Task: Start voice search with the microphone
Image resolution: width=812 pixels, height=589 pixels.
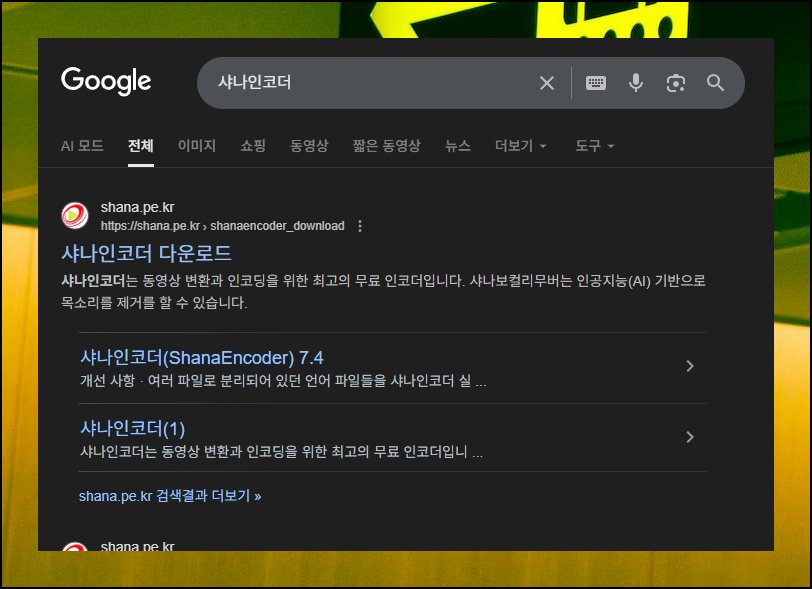Action: [x=636, y=83]
